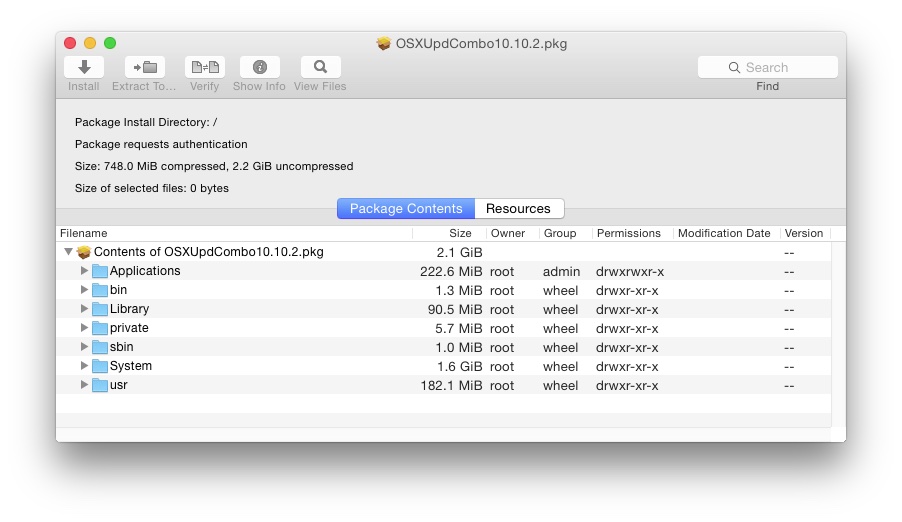
Task: Sort by the Group column header
Action: click(565, 233)
